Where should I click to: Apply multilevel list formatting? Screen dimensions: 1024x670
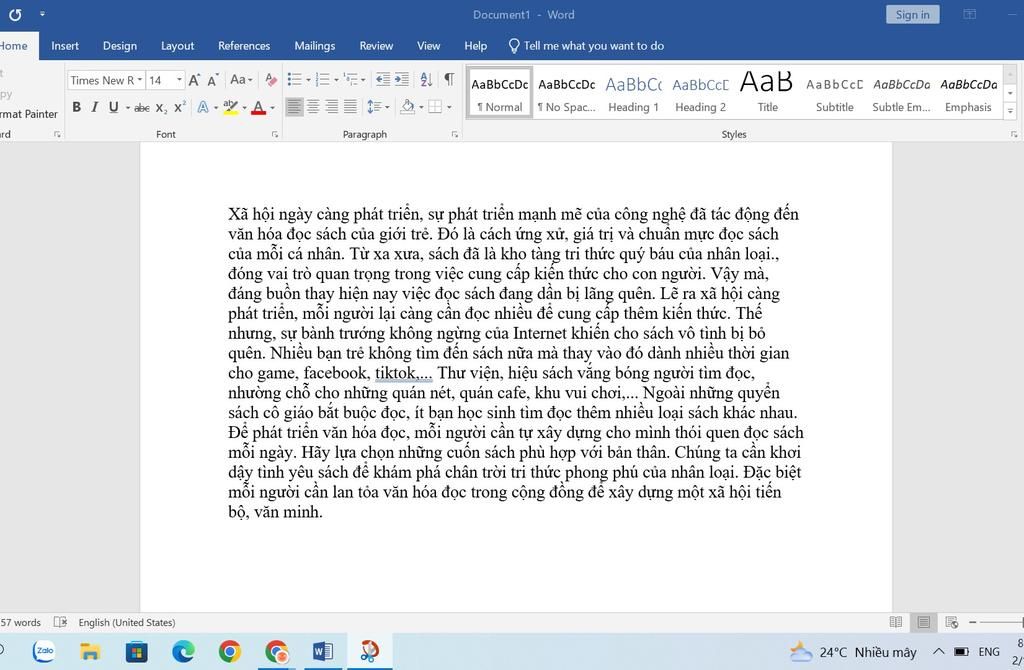click(x=351, y=80)
